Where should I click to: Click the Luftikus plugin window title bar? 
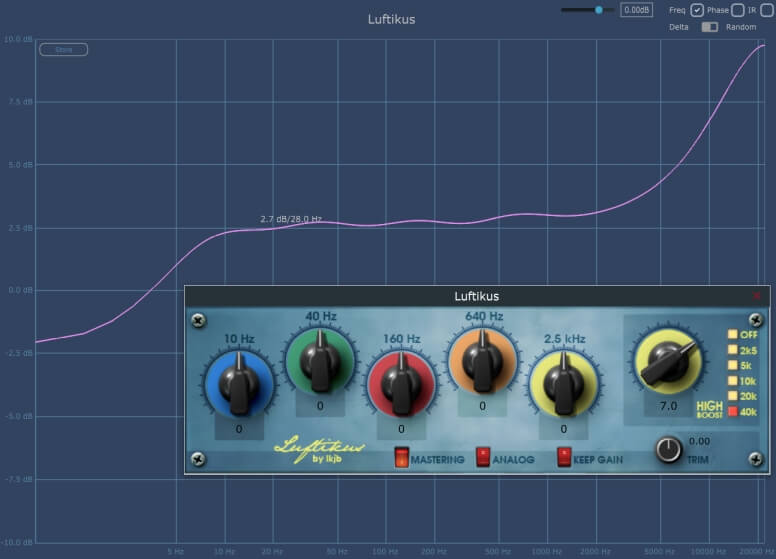[477, 296]
